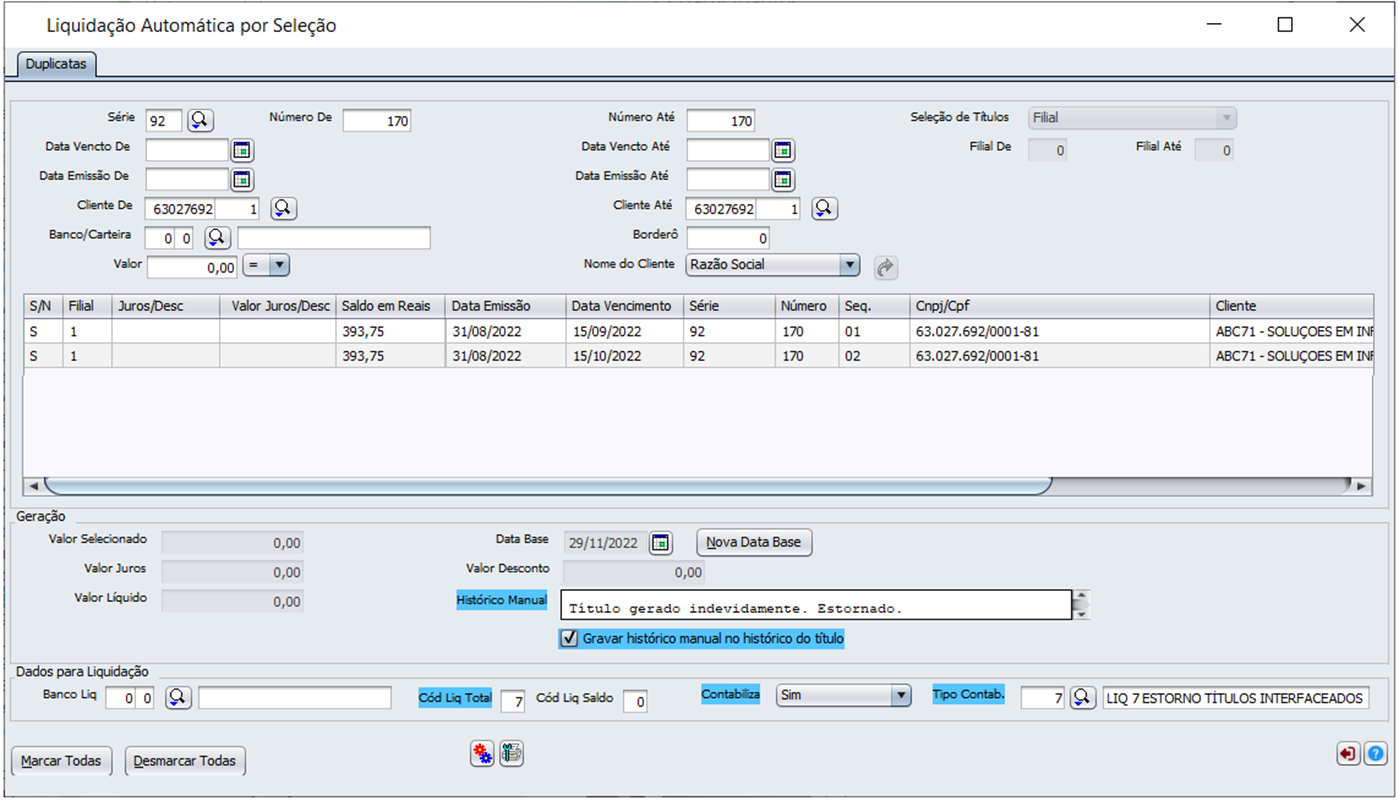Click Data Emissão Até date field
The width and height of the screenshot is (1399, 801).
coord(728,179)
